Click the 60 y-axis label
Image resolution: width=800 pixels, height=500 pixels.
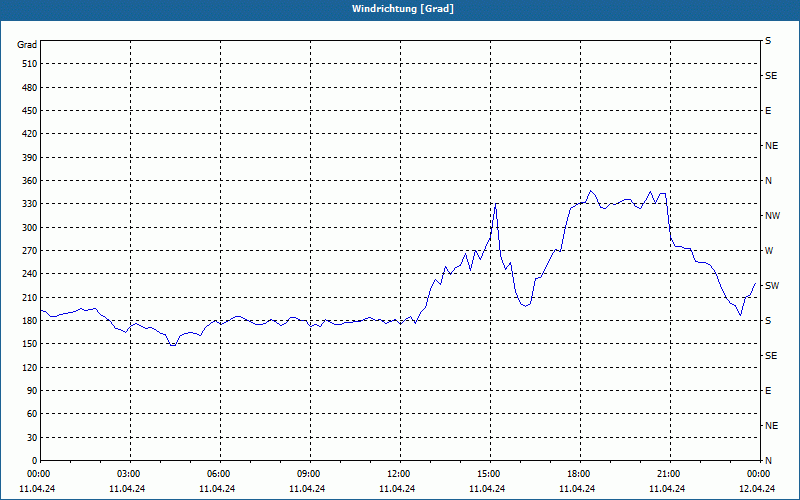32,414
